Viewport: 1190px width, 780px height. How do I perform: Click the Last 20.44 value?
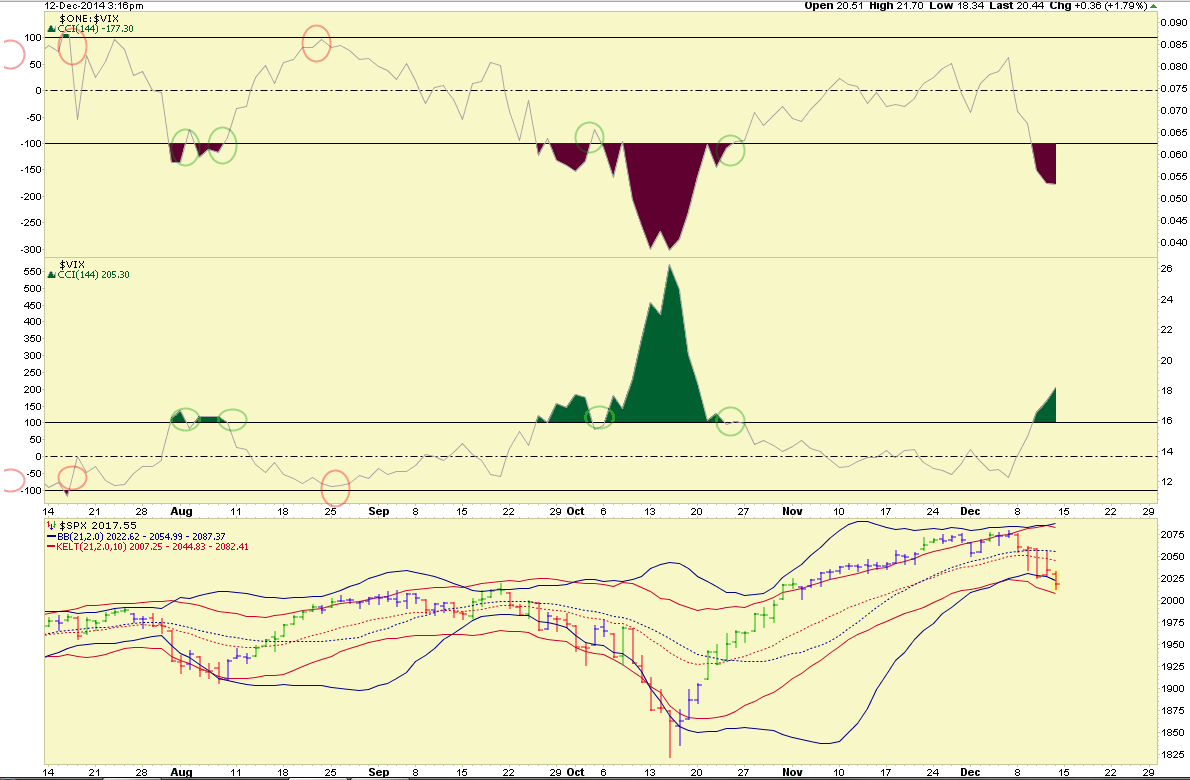coord(1018,5)
